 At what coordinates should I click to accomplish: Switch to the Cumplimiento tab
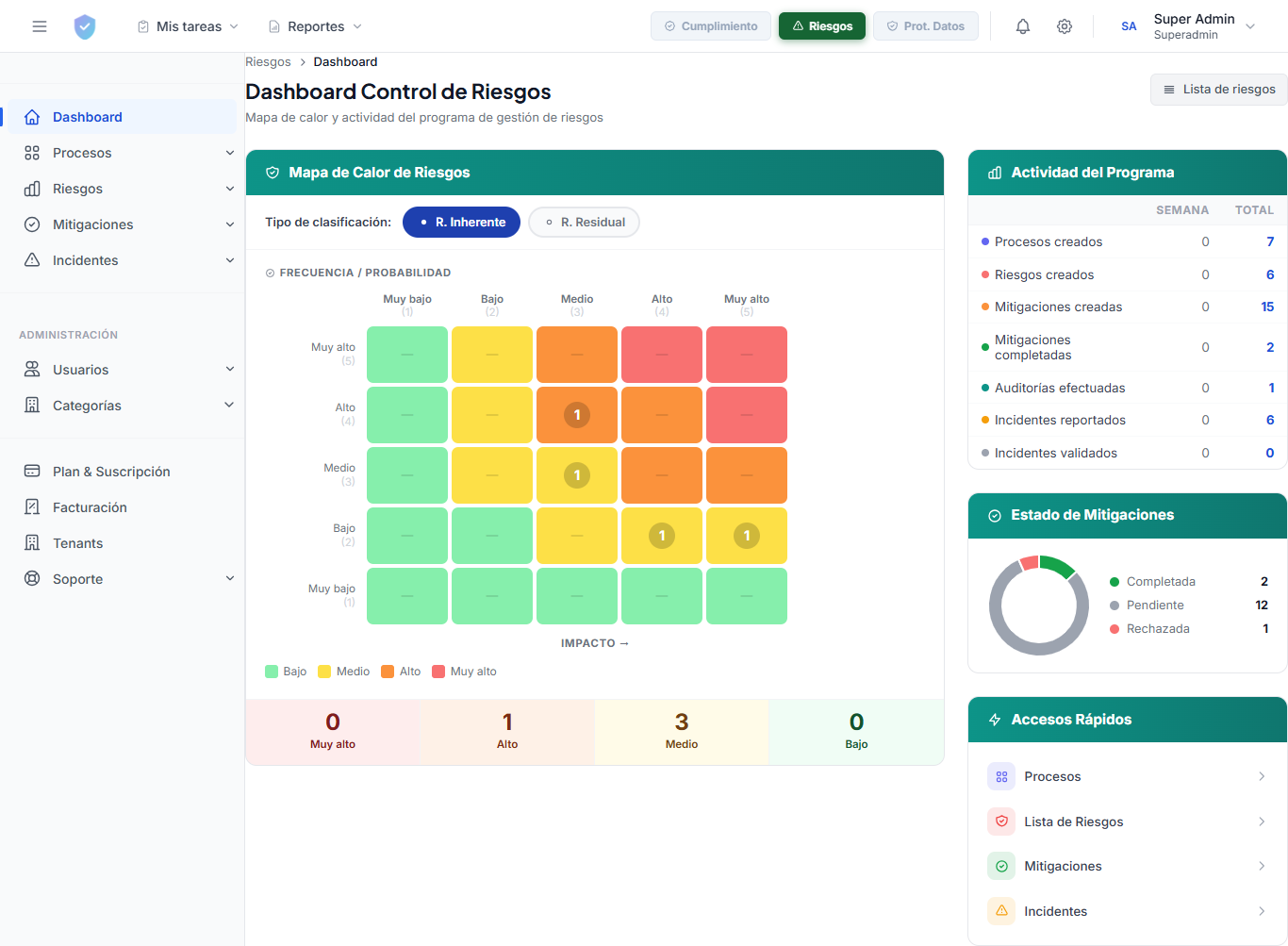tap(710, 25)
